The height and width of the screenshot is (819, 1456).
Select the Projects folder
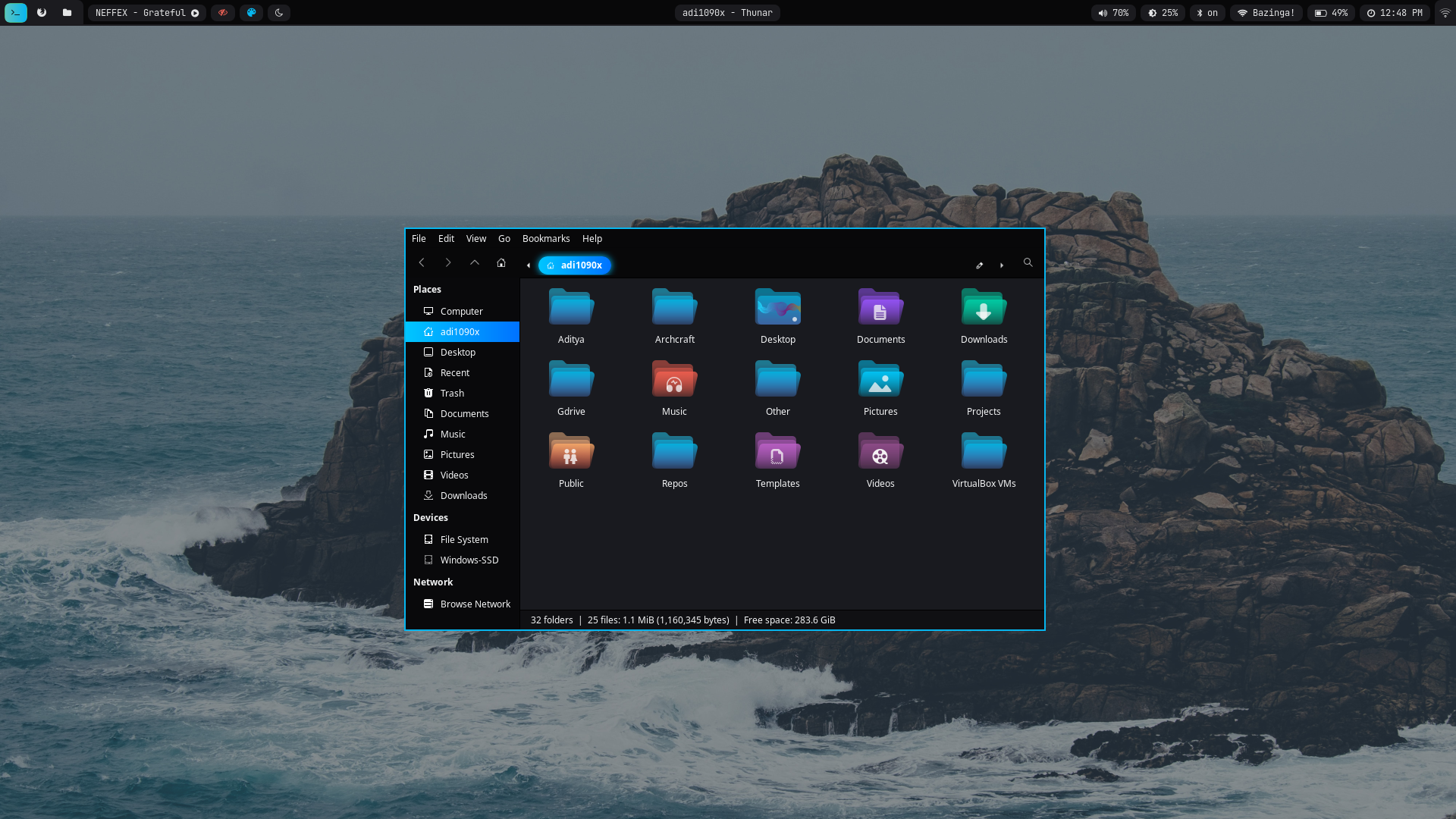pos(984,388)
